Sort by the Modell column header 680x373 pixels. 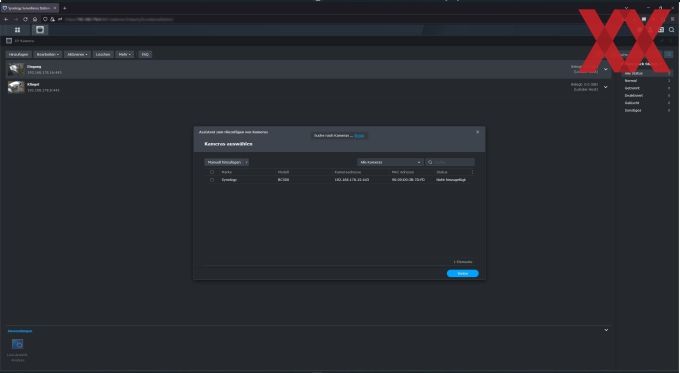283,172
